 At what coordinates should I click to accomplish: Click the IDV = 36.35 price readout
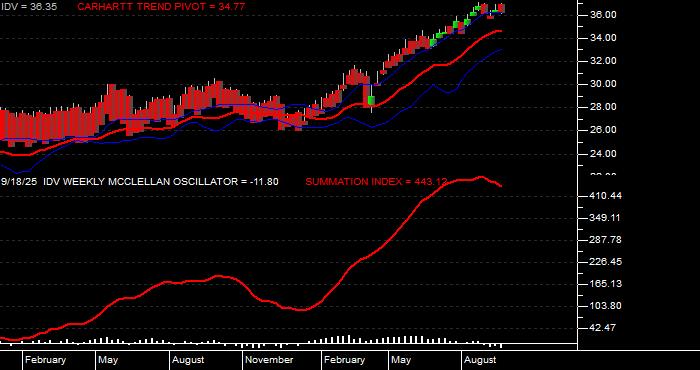[x=29, y=7]
